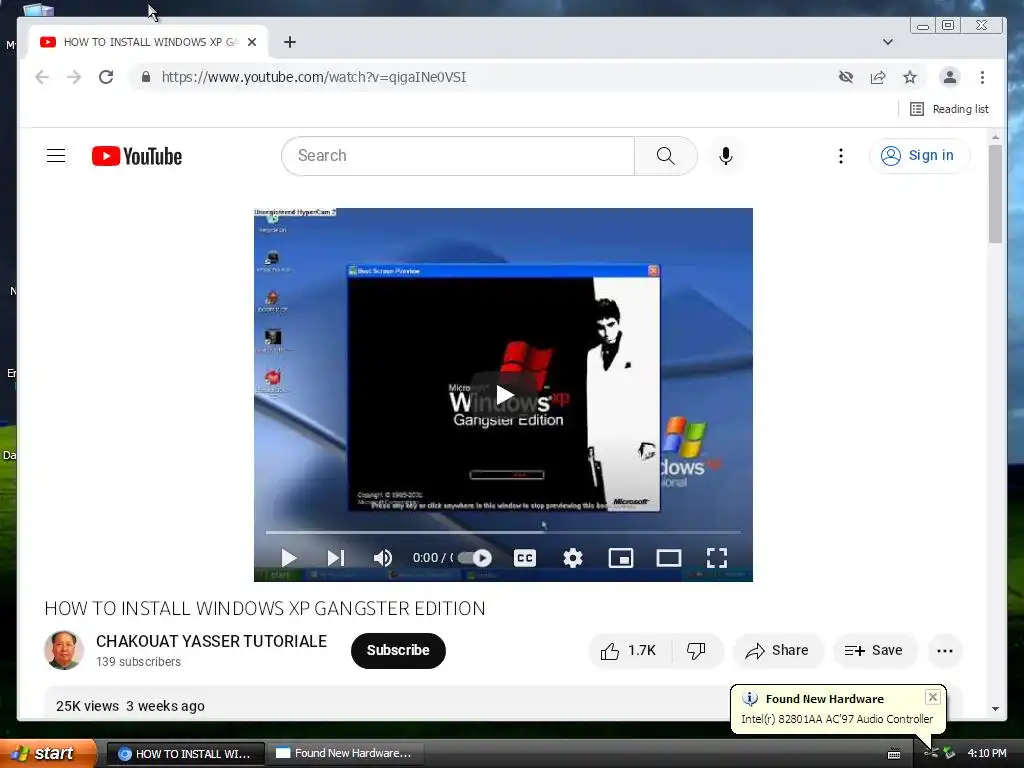Open YouTube settings three-dot menu
1024x768 pixels.
(x=840, y=155)
